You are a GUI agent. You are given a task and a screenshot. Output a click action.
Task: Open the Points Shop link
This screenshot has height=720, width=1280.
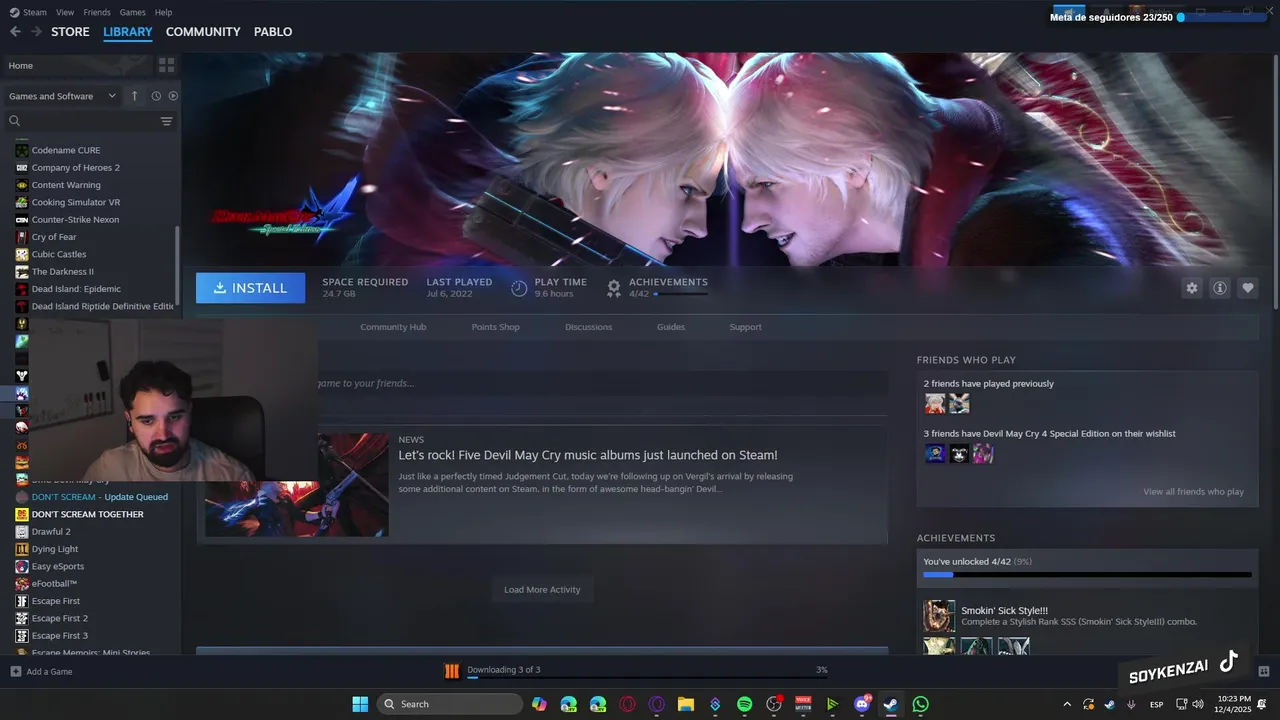[x=495, y=327]
